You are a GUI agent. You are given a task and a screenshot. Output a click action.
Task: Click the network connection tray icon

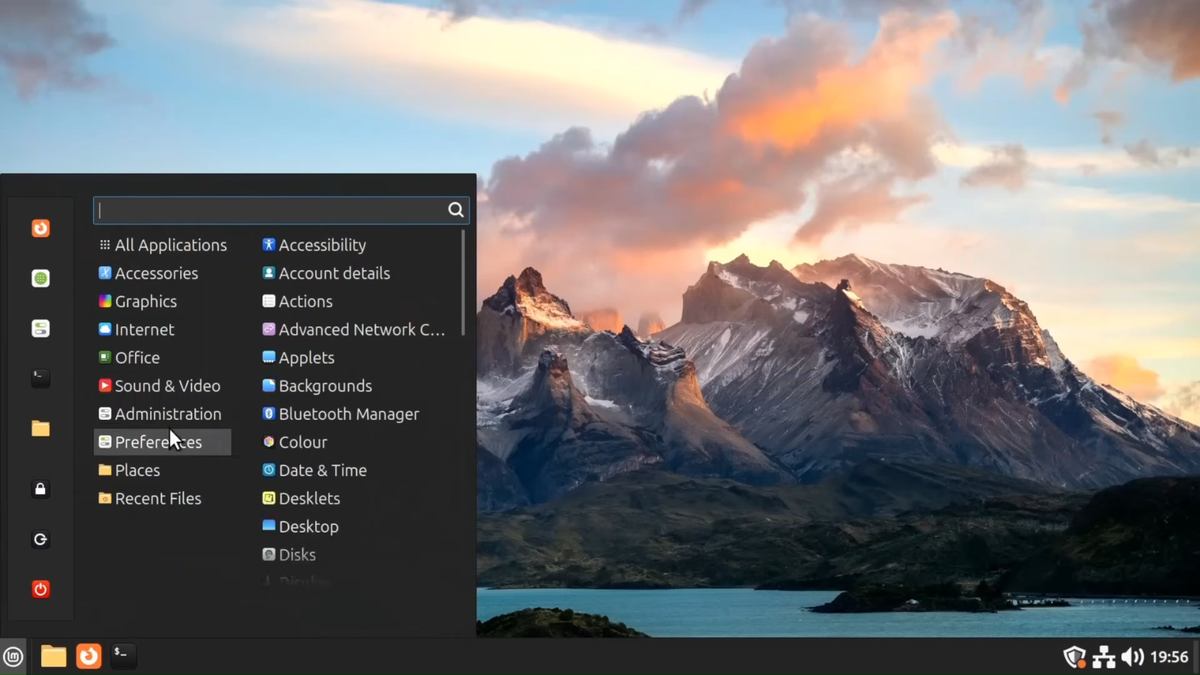click(1104, 657)
